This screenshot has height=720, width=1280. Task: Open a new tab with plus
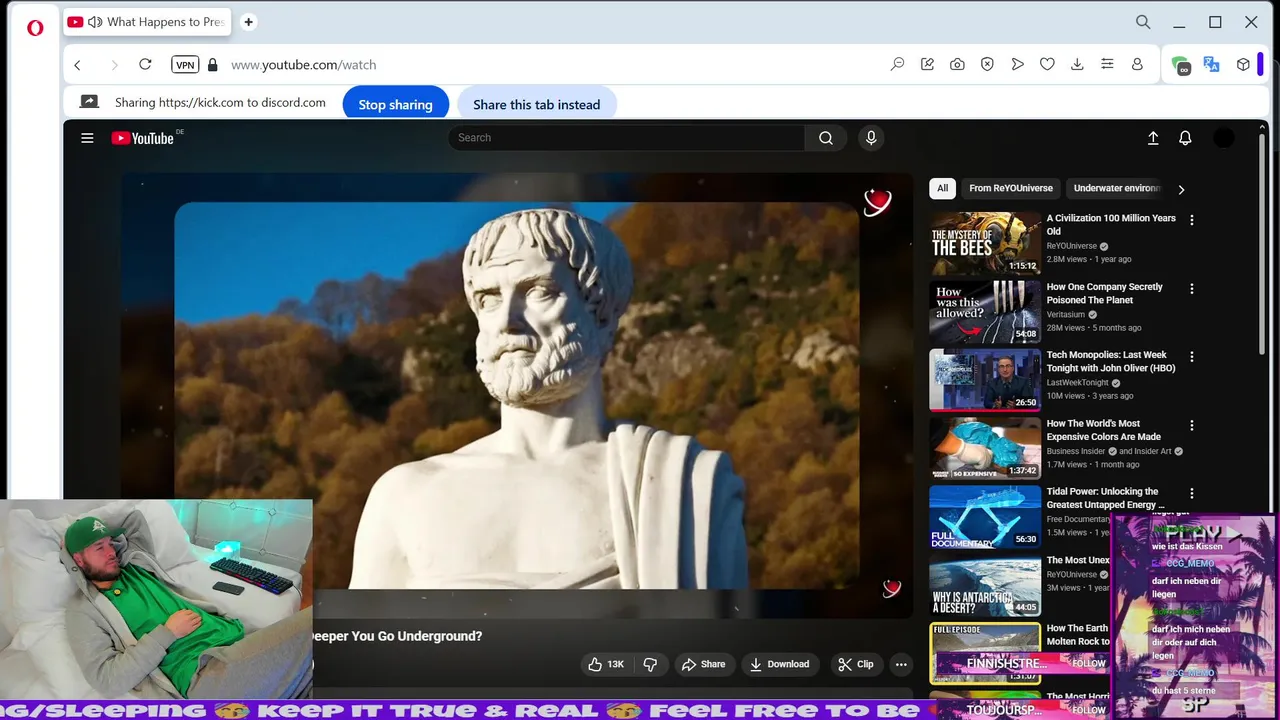pyautogui.click(x=248, y=22)
